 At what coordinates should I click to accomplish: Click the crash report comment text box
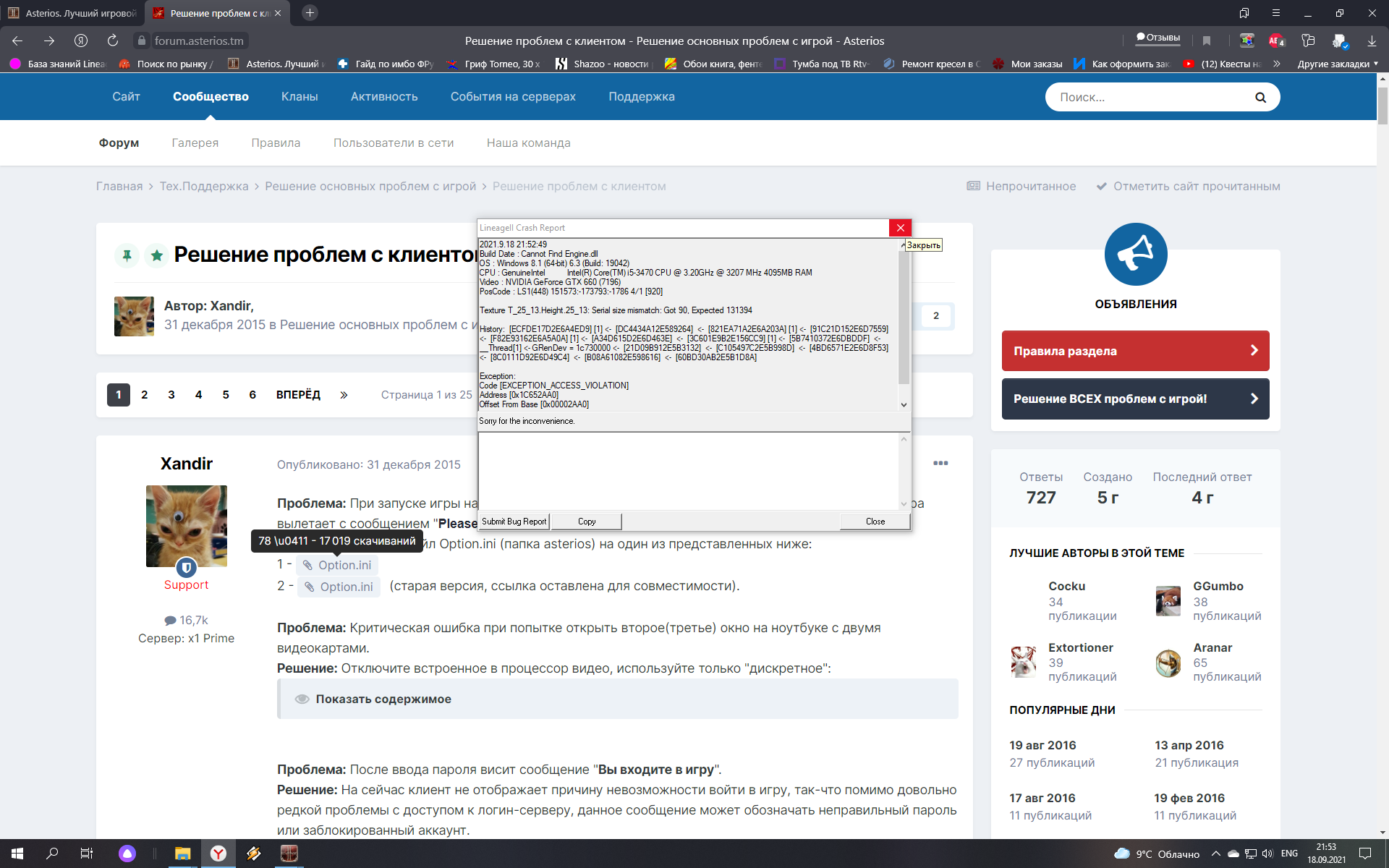point(689,471)
